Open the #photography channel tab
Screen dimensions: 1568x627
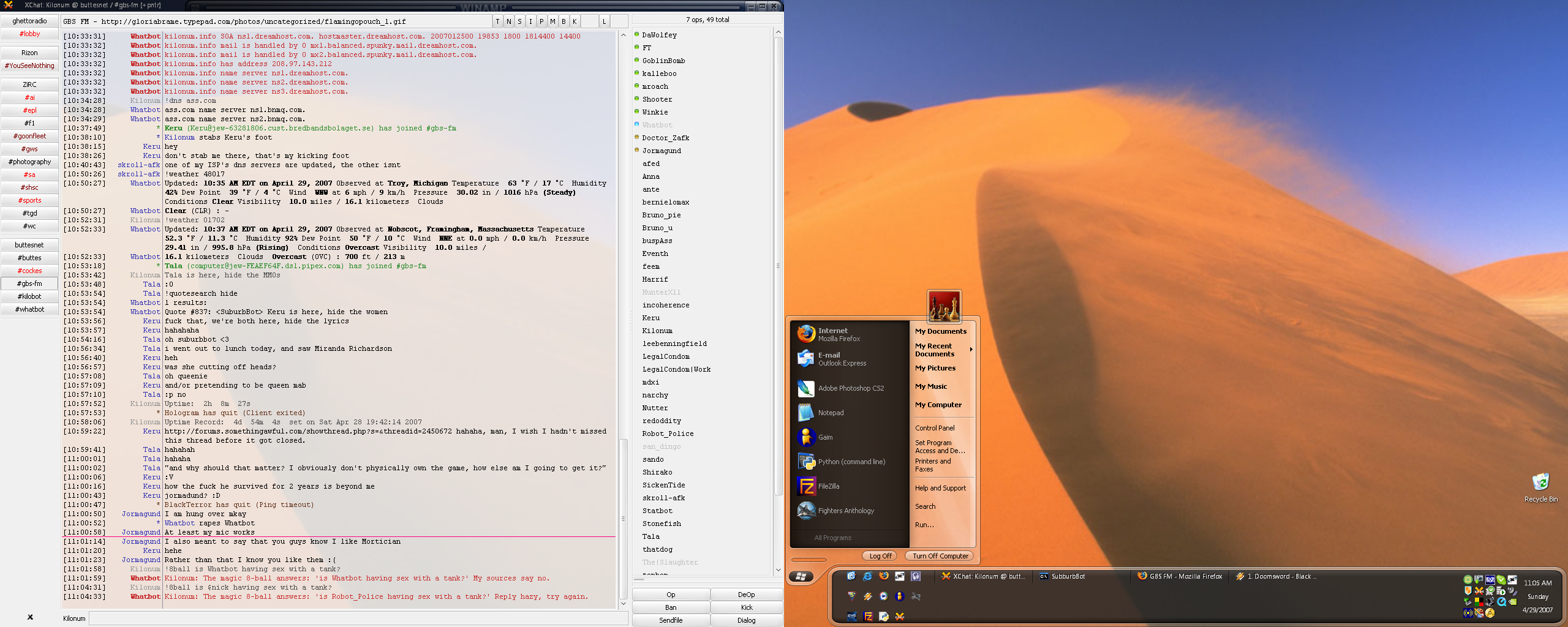[29, 162]
